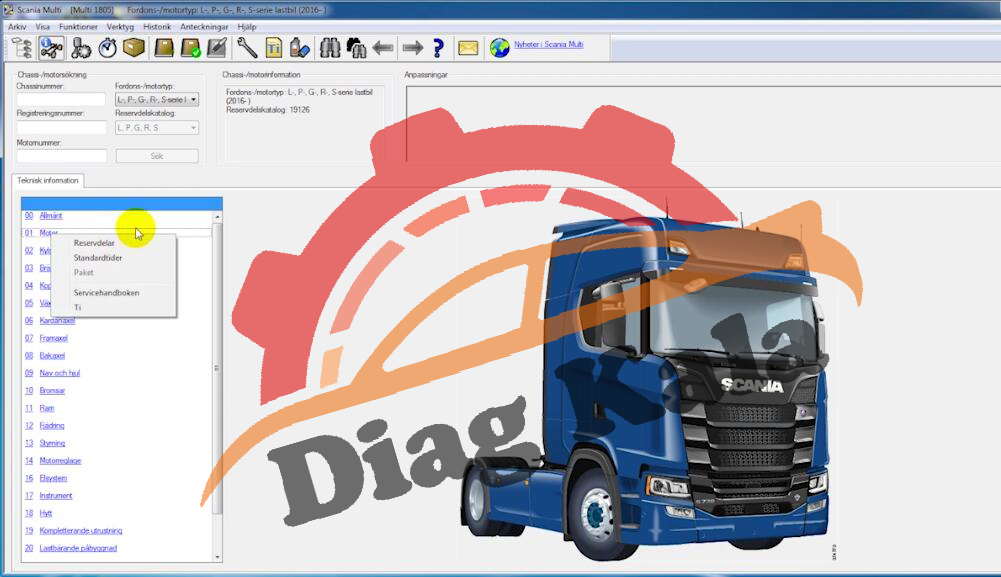This screenshot has height=577, width=1001.
Task: Click the cardboard box parts icon
Action: tap(133, 48)
